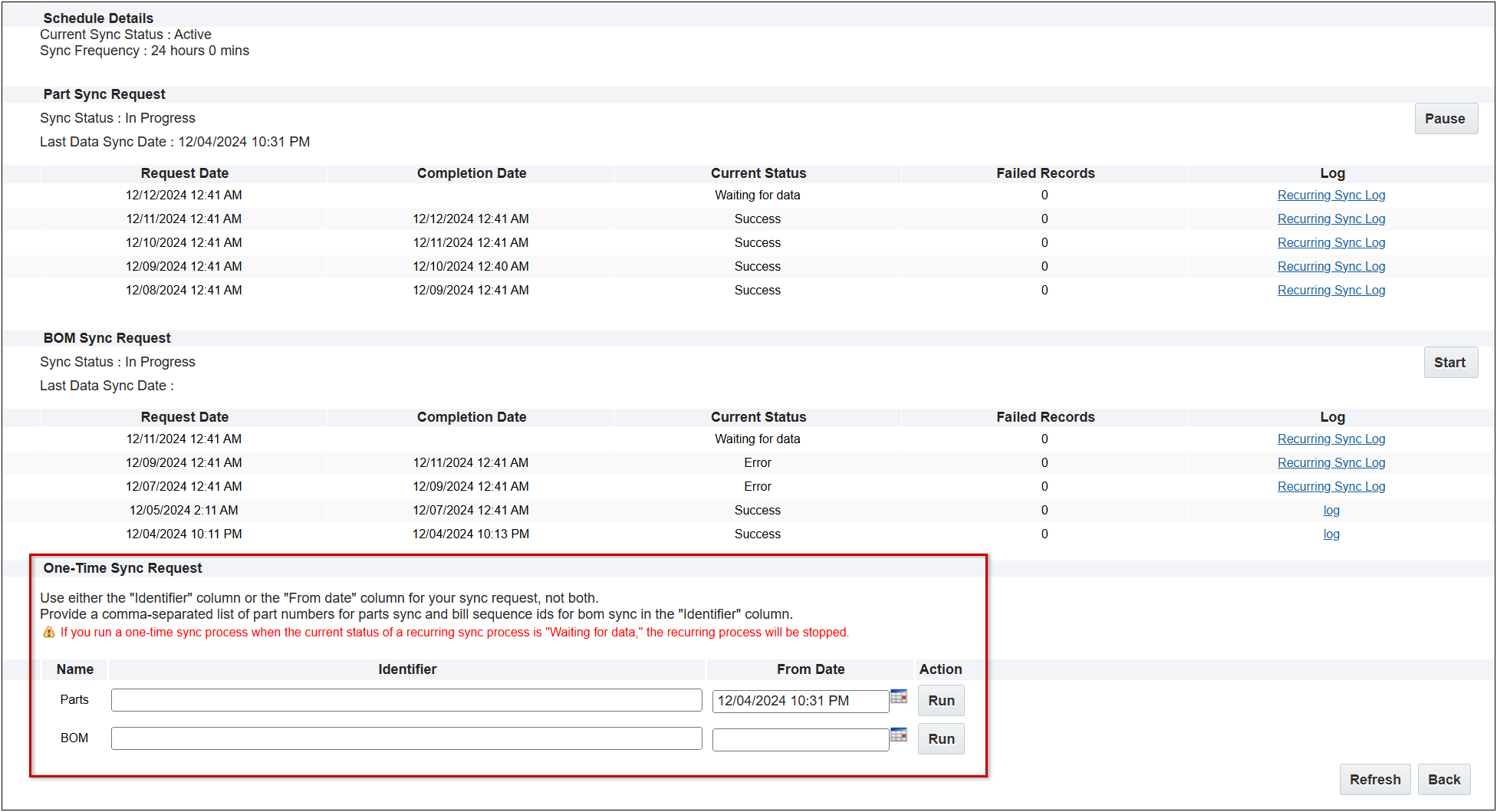The height and width of the screenshot is (812, 1497).
Task: Click the Refresh button
Action: (1374, 780)
